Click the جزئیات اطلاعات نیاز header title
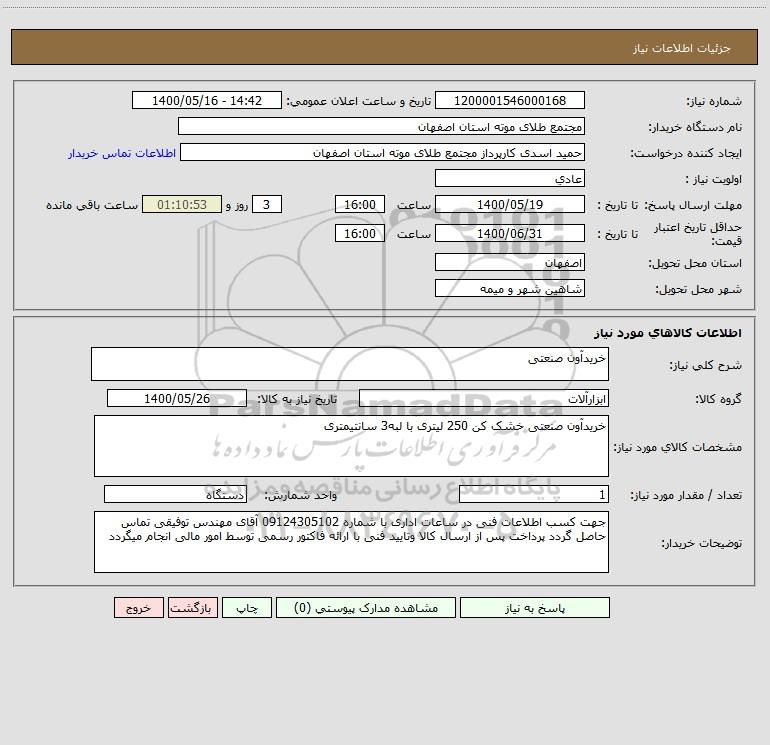 (x=682, y=48)
